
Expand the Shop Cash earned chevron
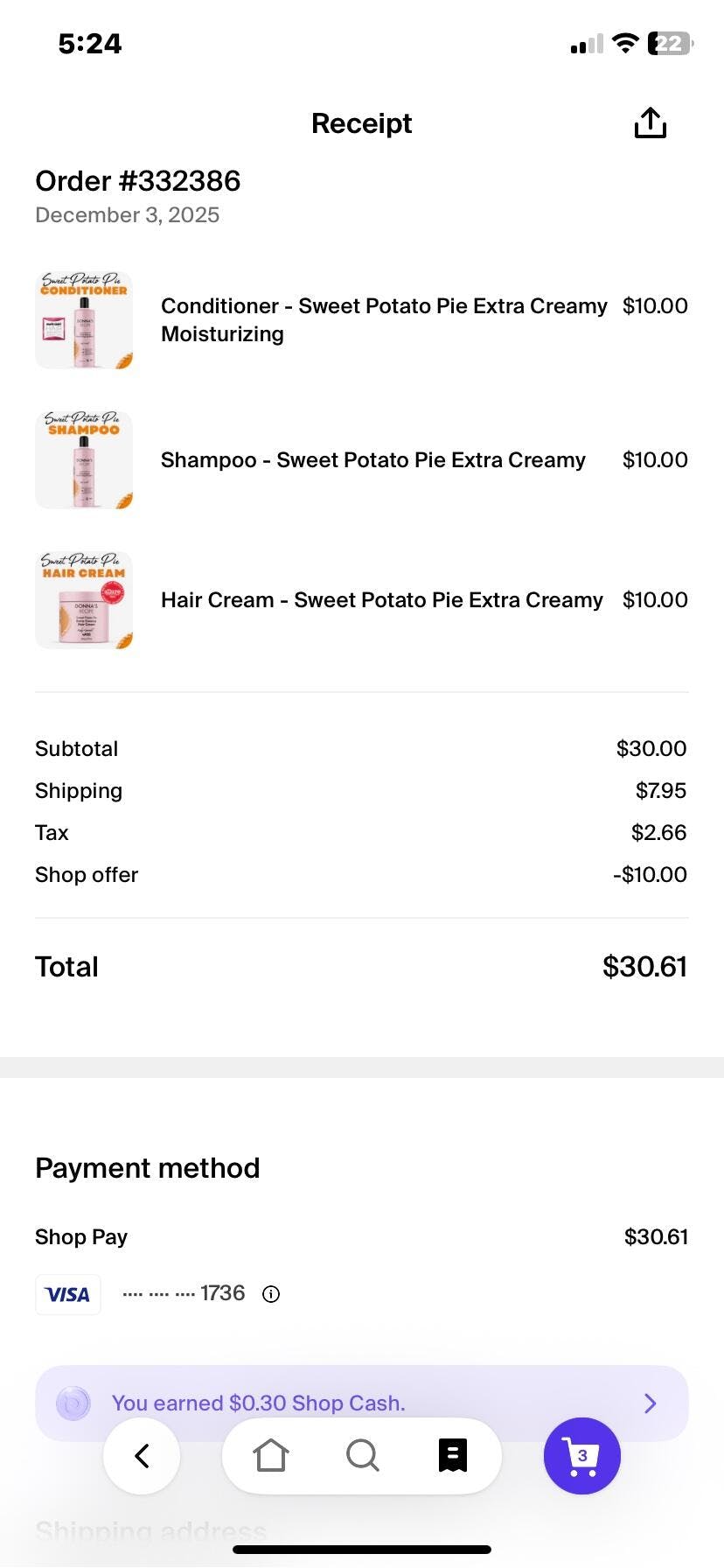(x=650, y=1403)
